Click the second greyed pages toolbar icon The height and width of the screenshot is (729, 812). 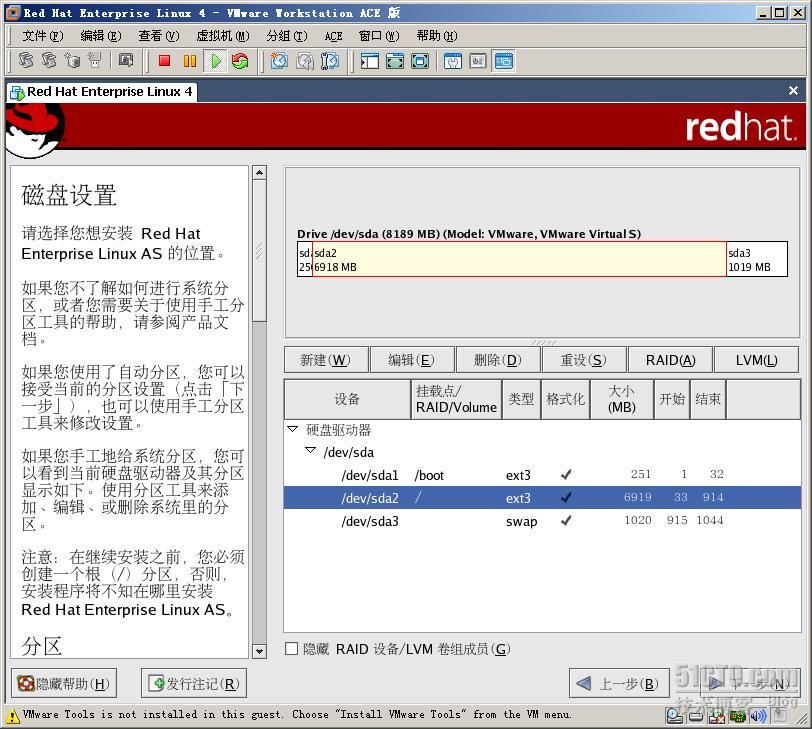49,60
